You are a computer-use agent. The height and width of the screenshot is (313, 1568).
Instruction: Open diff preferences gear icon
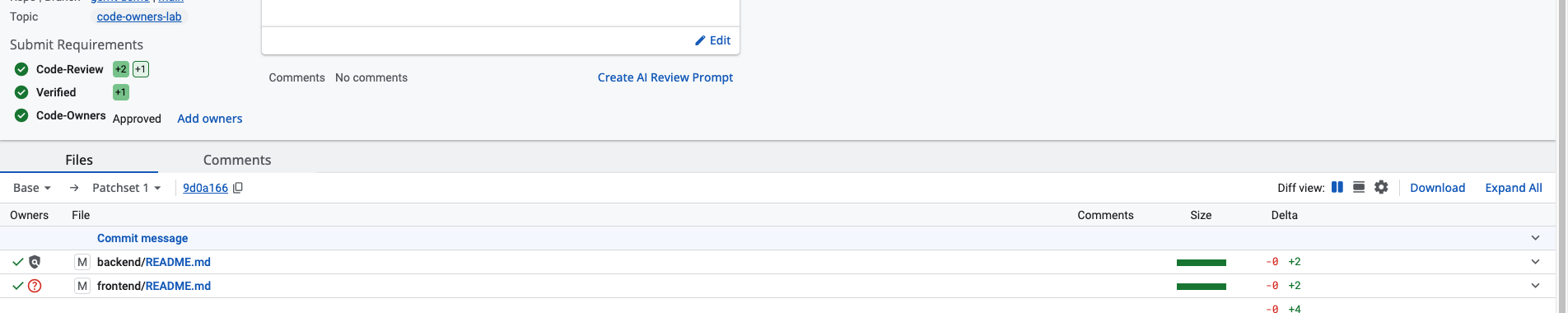tap(1381, 187)
